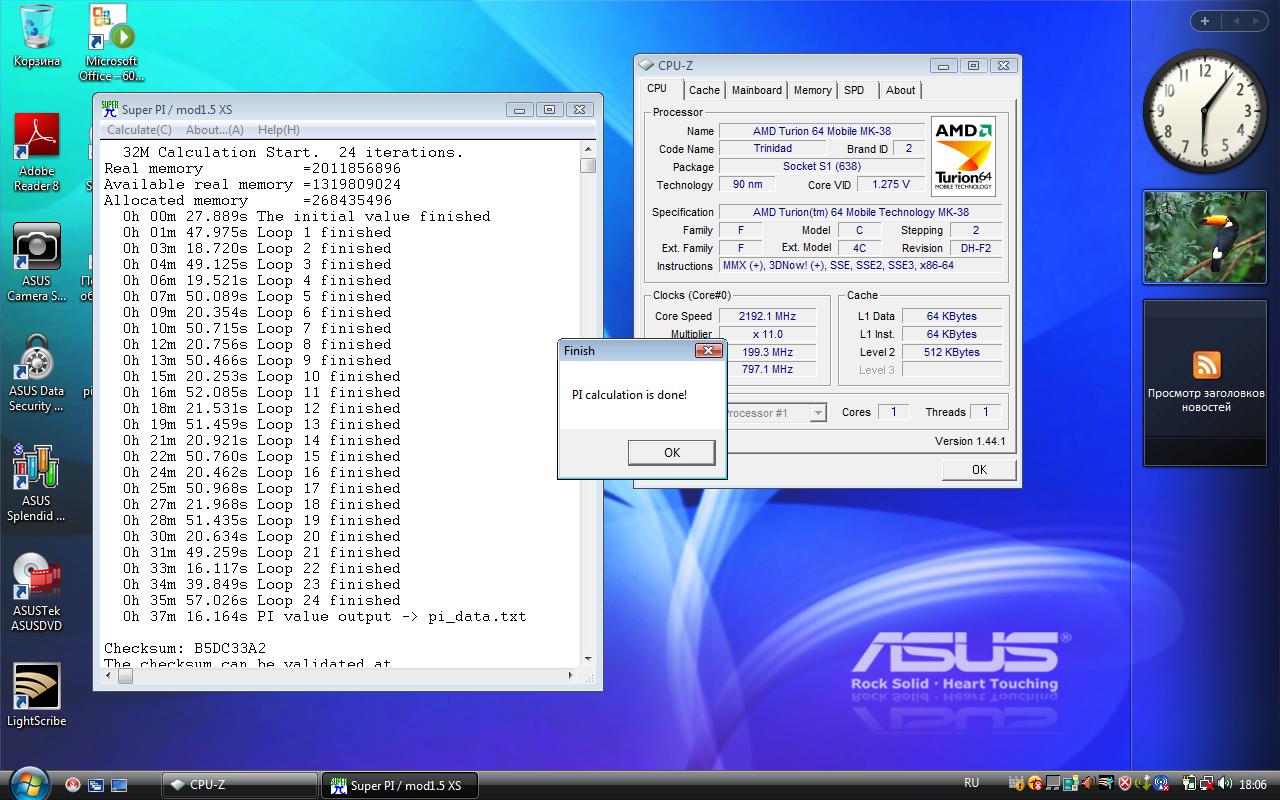Viewport: 1280px width, 800px height.
Task: Close the Finish dialog with the red X
Action: click(708, 351)
